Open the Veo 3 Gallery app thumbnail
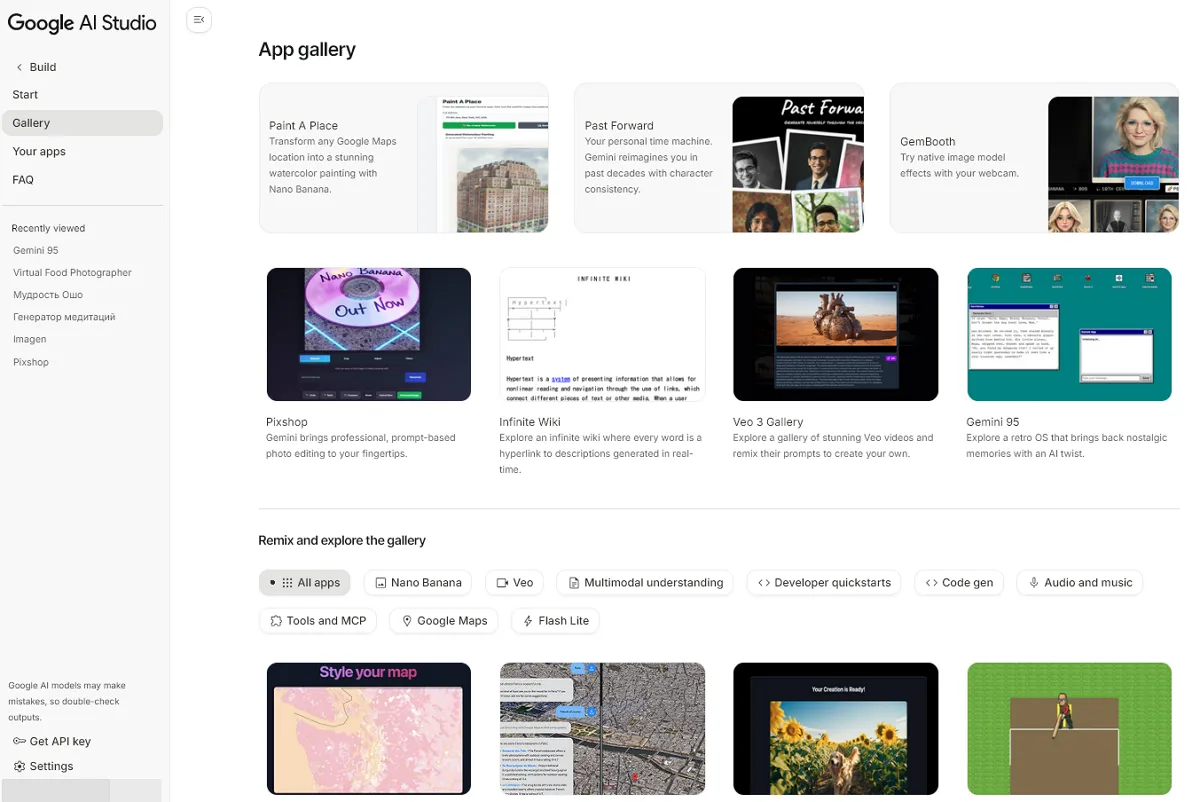Viewport: 1200px width, 802px height. 835,334
